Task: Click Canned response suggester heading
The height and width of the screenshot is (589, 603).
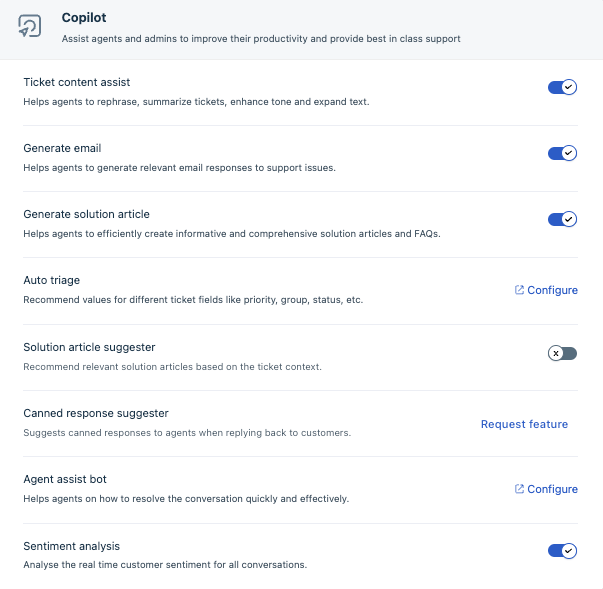Action: click(x=95, y=413)
